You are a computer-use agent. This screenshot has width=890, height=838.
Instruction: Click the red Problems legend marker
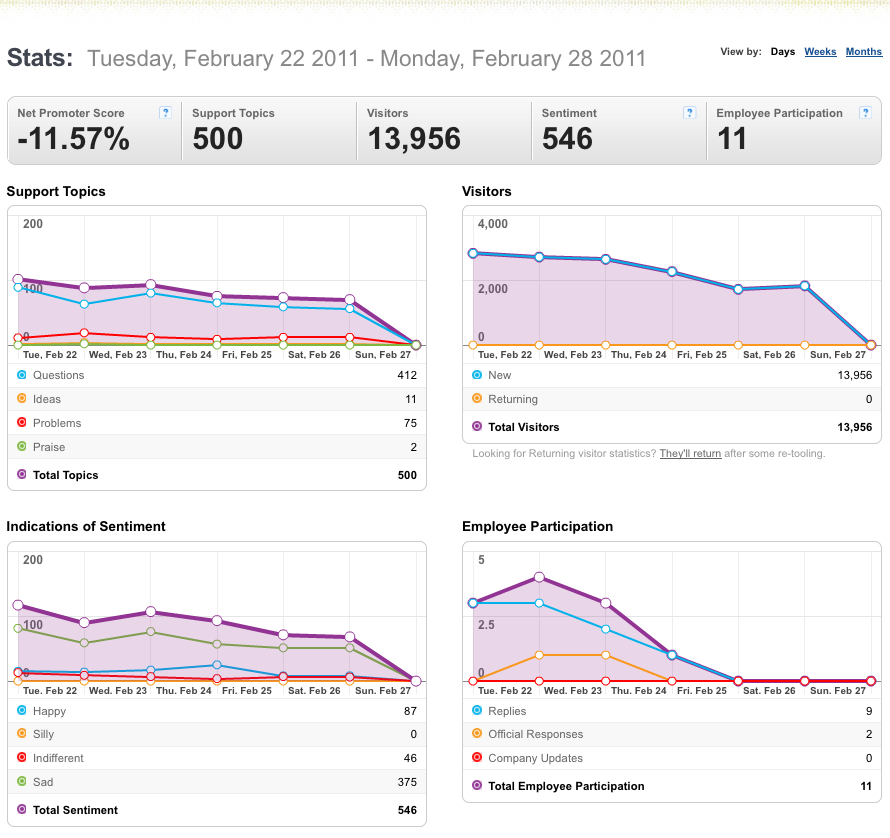[22, 422]
